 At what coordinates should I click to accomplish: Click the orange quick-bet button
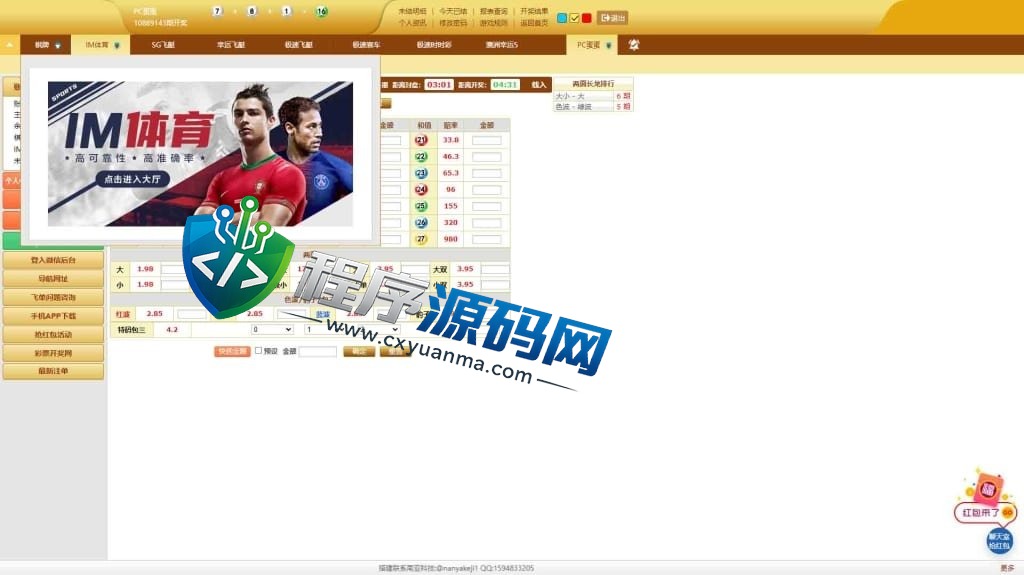pyautogui.click(x=232, y=351)
